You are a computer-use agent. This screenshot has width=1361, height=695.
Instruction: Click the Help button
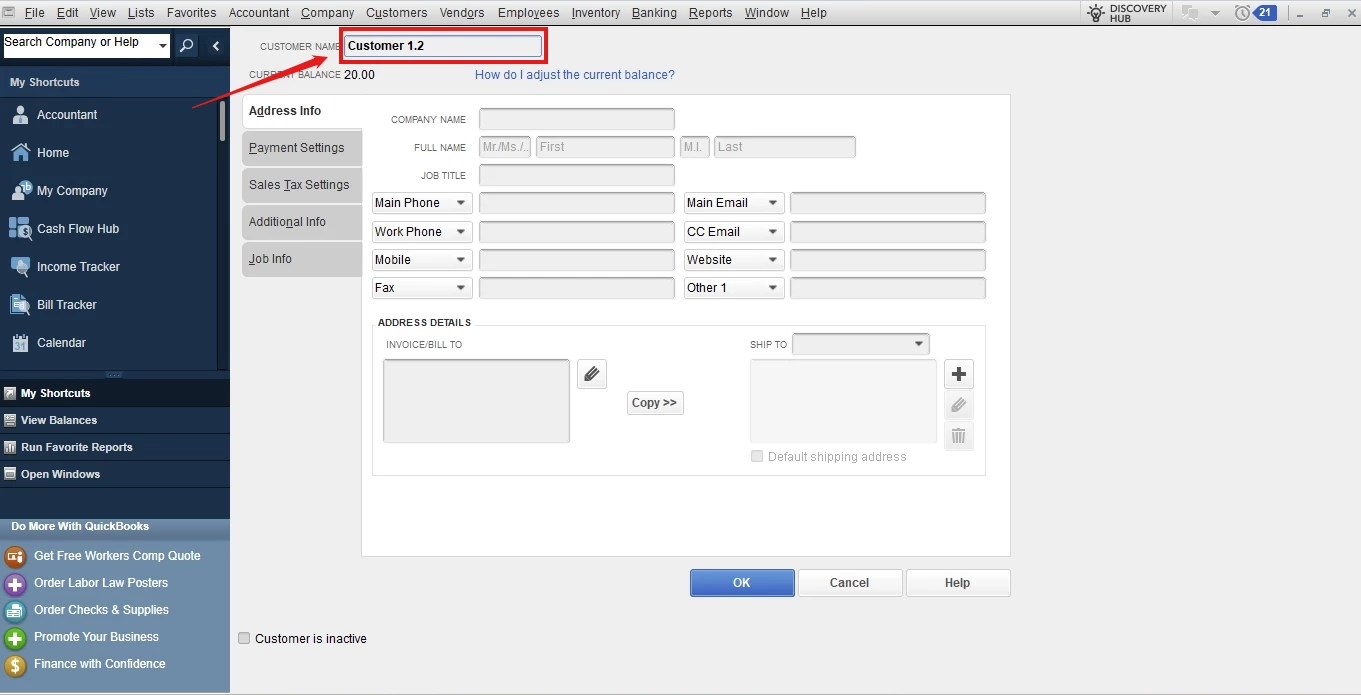coord(958,583)
